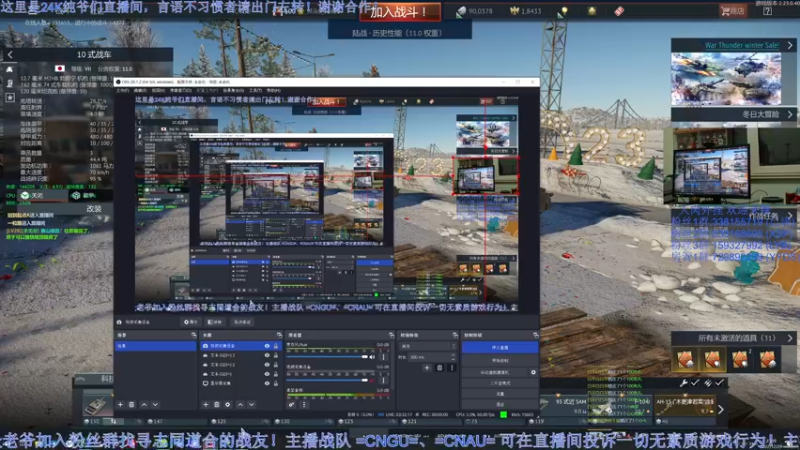Add a scene transition with the plus icon

(x=427, y=367)
